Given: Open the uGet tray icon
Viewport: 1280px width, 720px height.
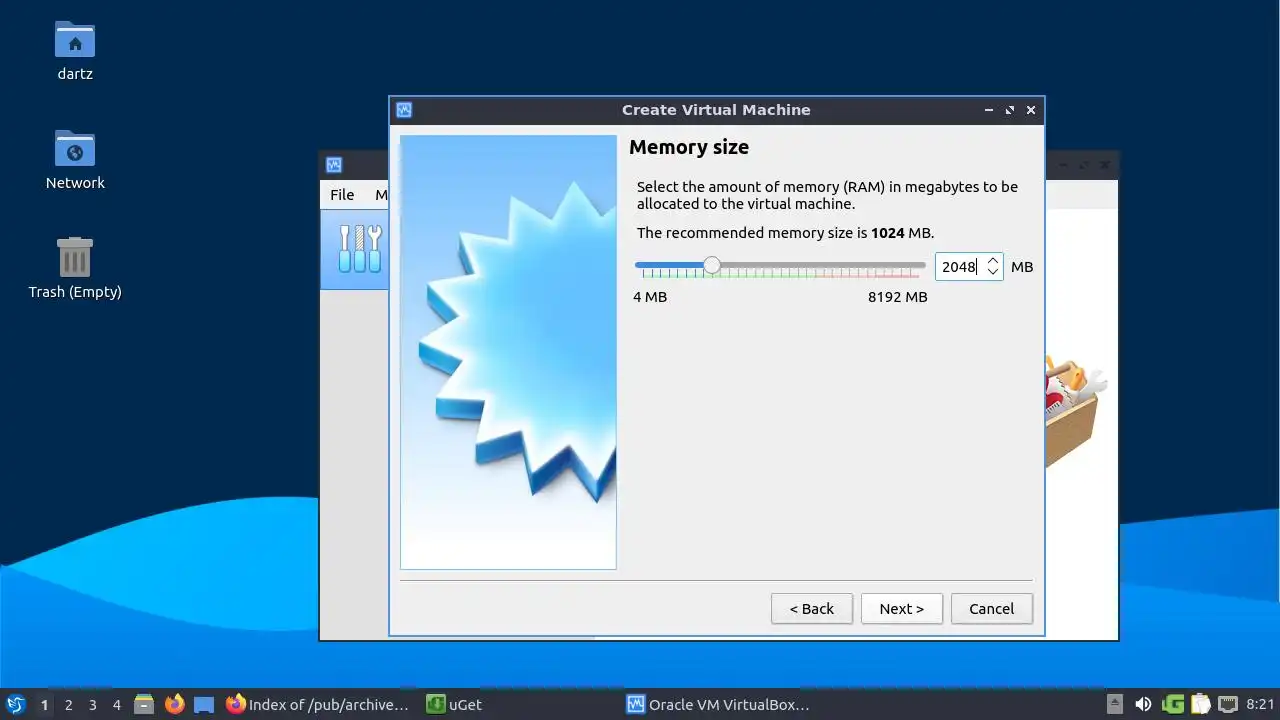Looking at the screenshot, I should (1173, 704).
